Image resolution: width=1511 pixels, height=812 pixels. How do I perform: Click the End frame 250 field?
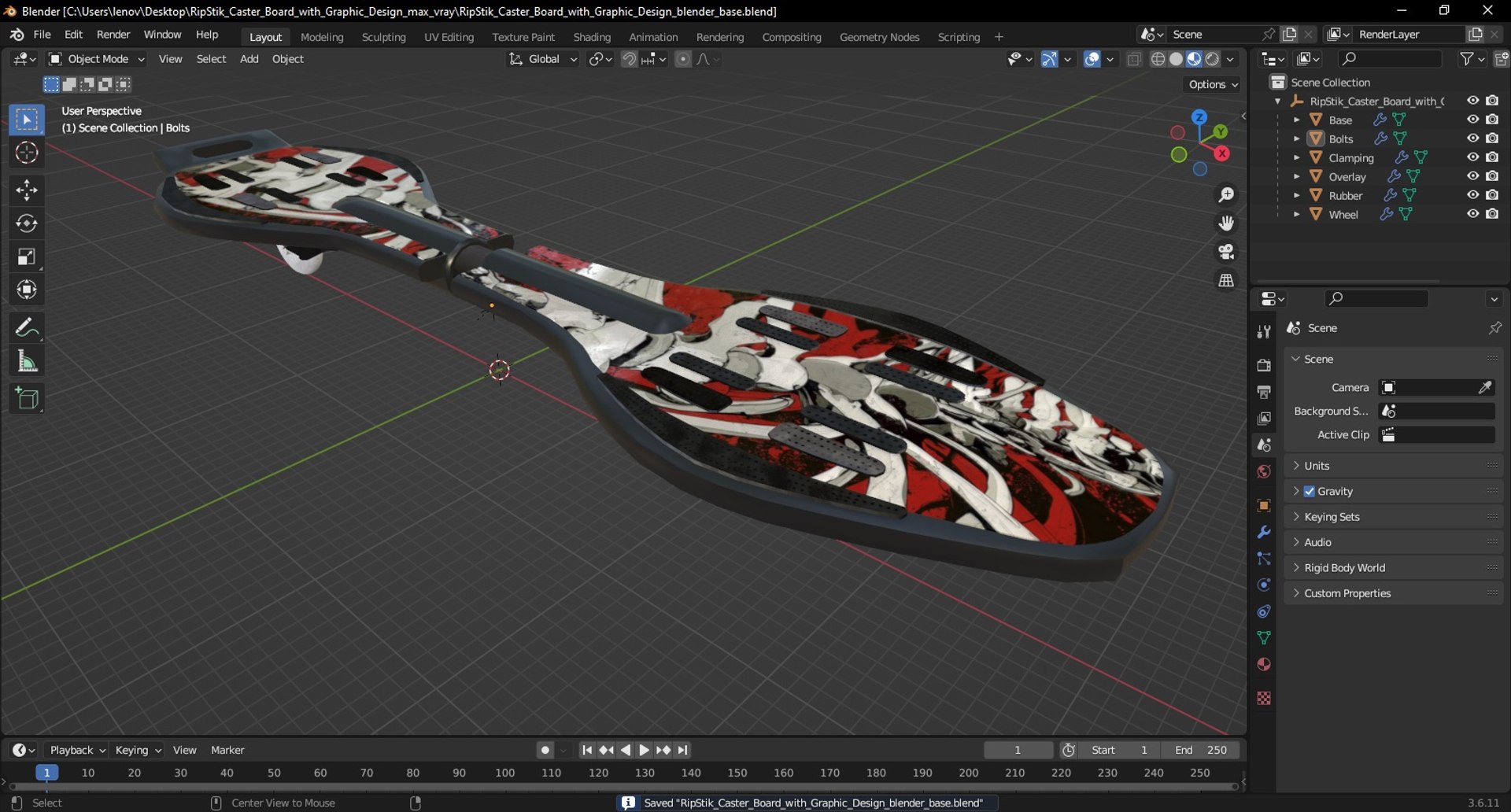pos(1202,750)
